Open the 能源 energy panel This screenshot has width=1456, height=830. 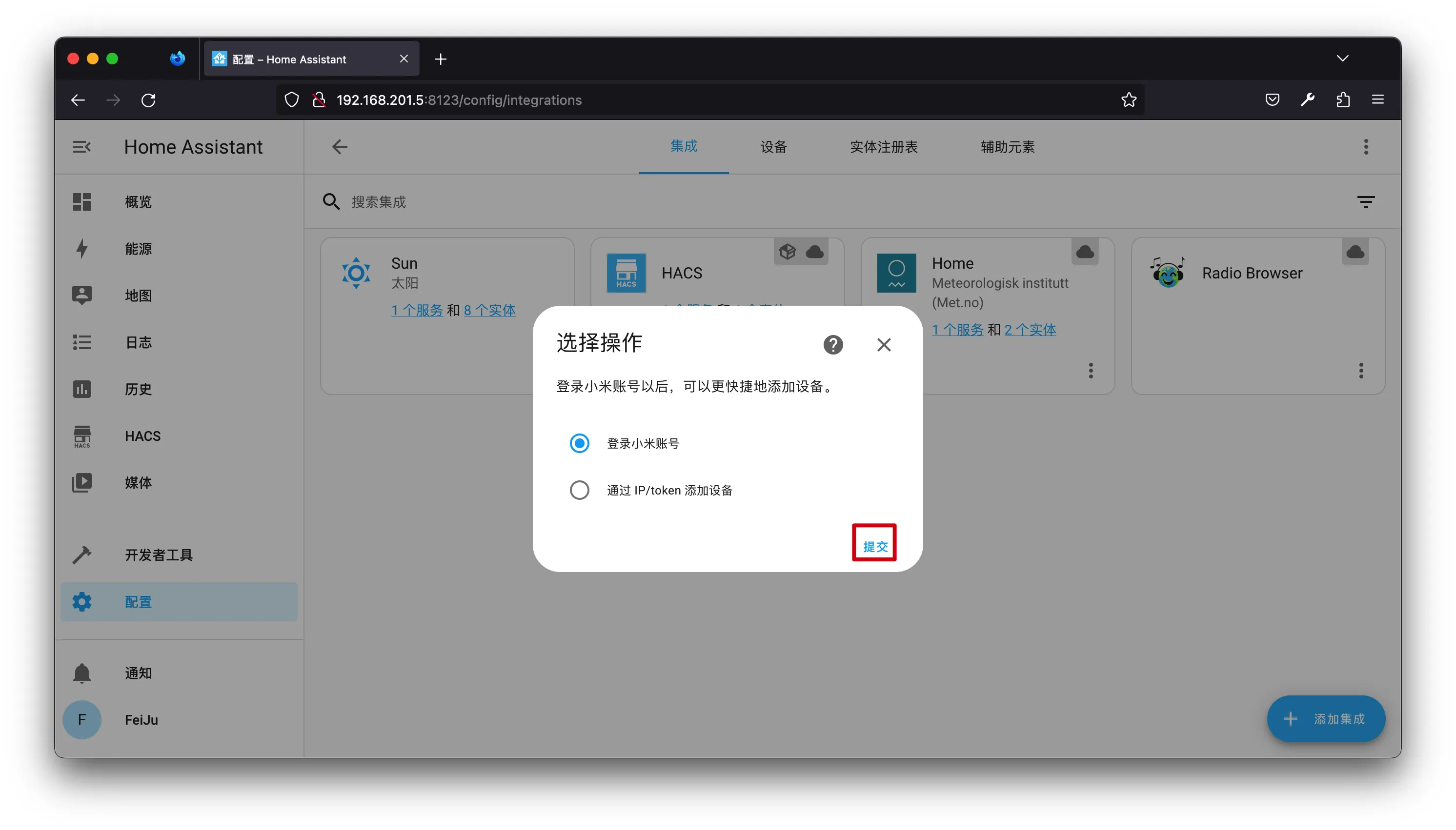(179, 249)
